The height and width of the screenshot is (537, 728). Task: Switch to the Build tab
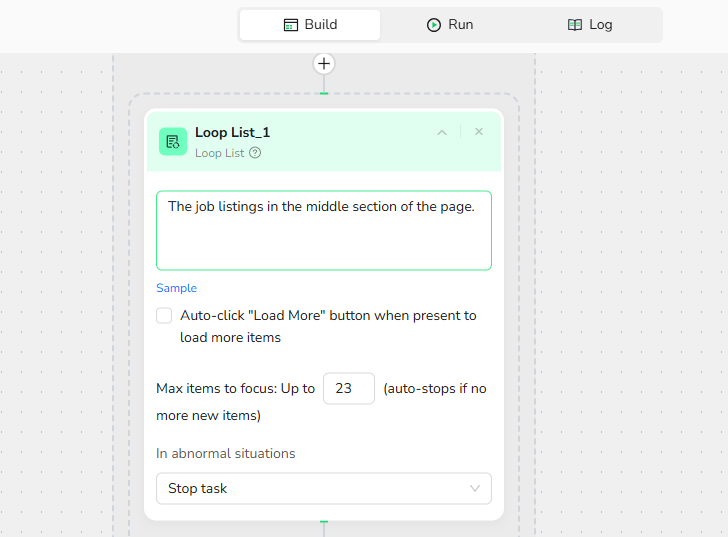pos(310,25)
